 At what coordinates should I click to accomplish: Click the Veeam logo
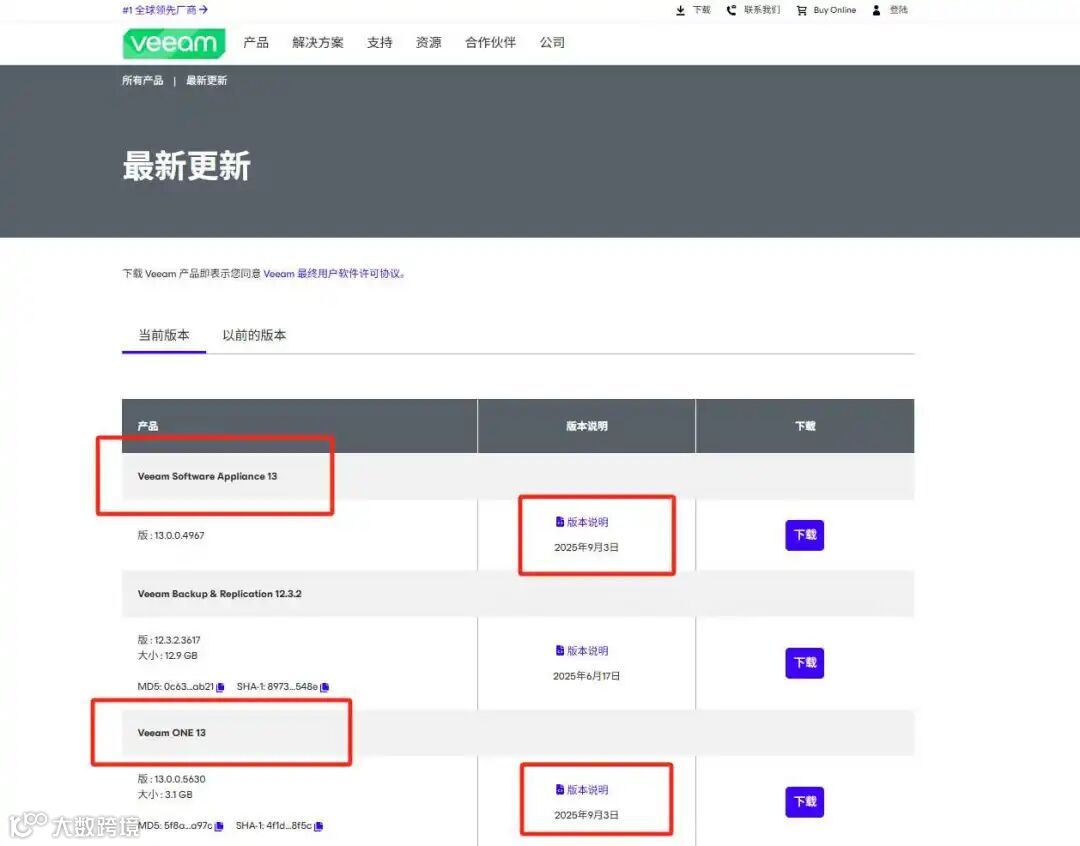point(174,43)
